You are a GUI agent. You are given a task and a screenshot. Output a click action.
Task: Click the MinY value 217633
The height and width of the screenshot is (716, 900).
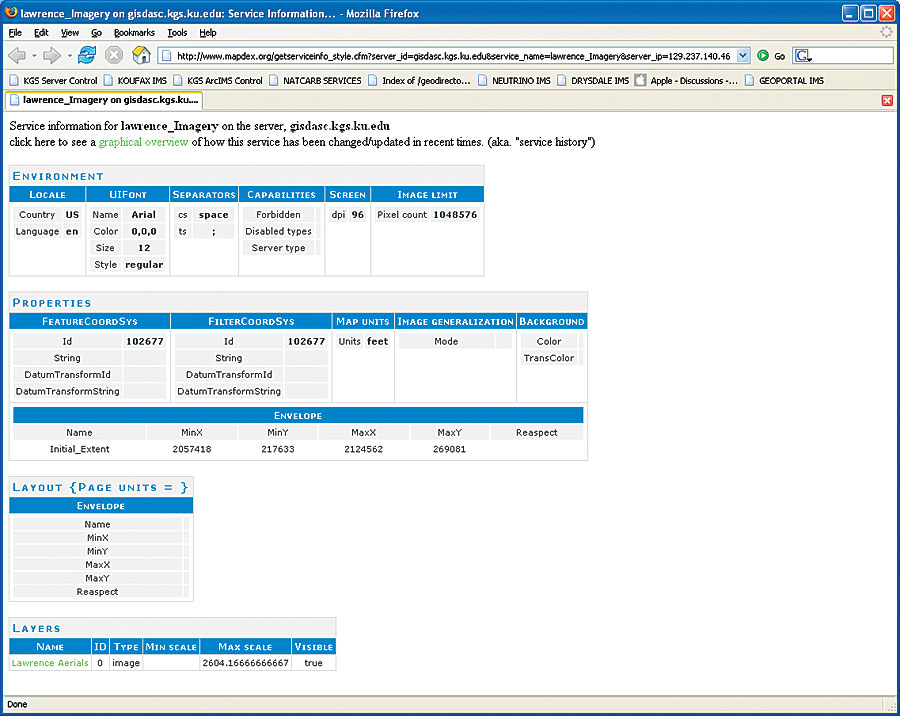(278, 449)
